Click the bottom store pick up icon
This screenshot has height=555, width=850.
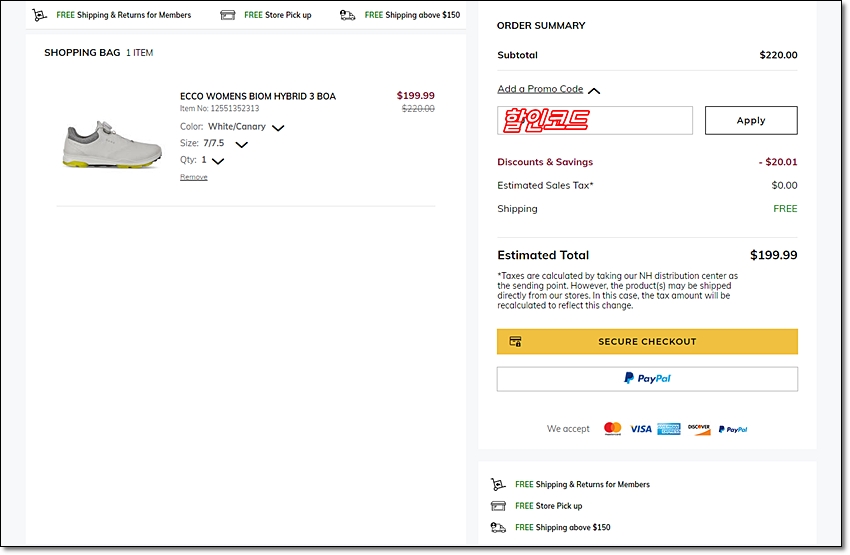coord(498,506)
